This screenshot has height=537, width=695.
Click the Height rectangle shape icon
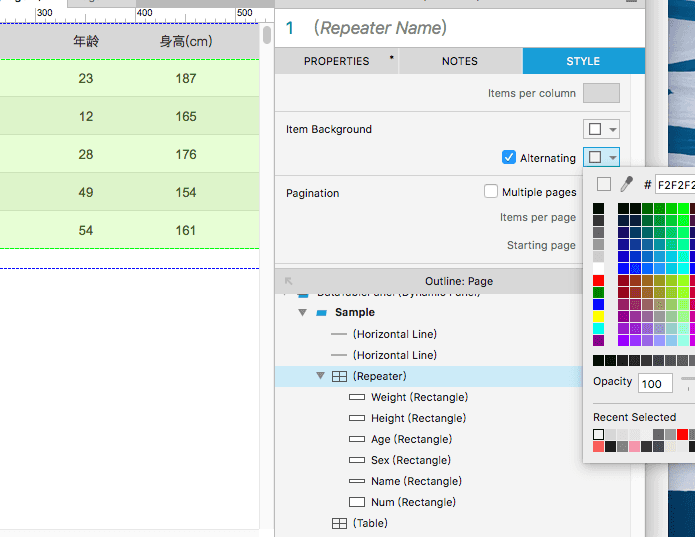click(357, 418)
